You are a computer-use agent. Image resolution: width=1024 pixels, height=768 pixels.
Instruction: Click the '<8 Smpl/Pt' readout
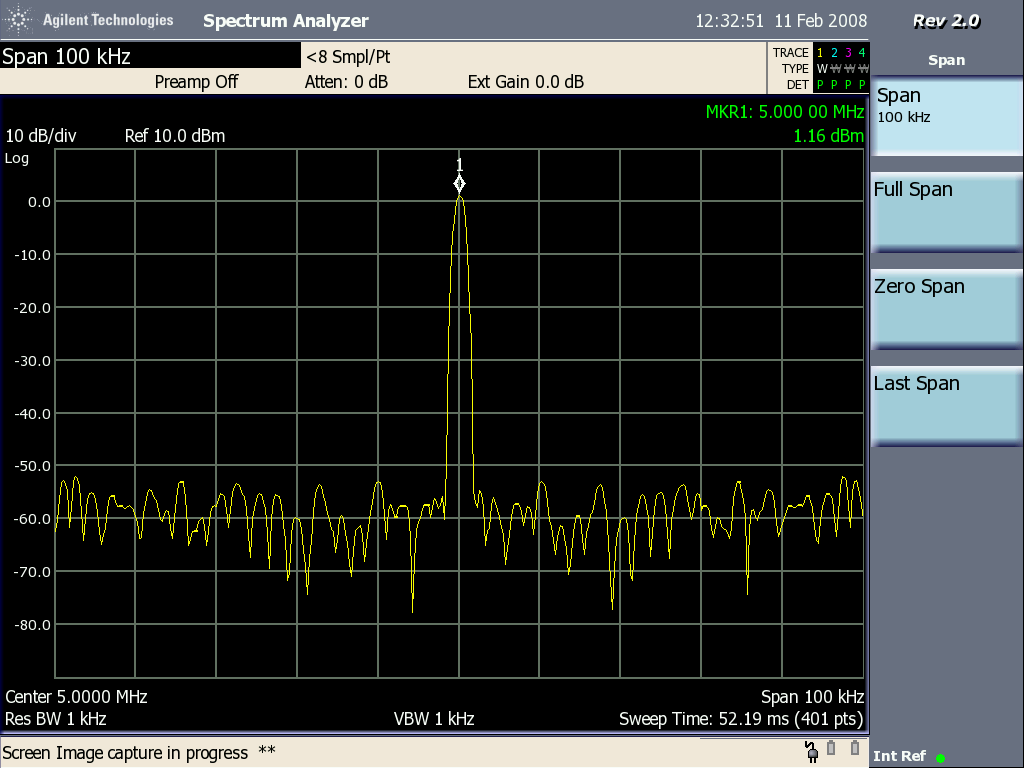[x=348, y=57]
